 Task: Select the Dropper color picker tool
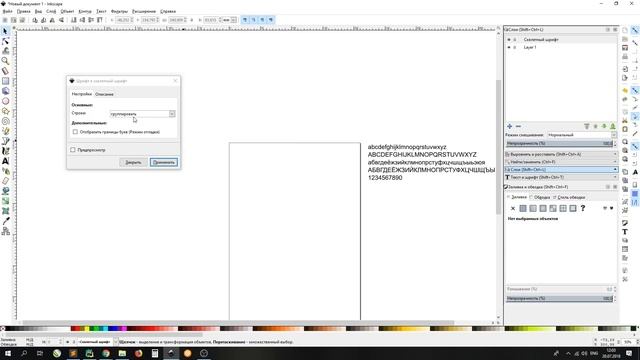coord(5,221)
